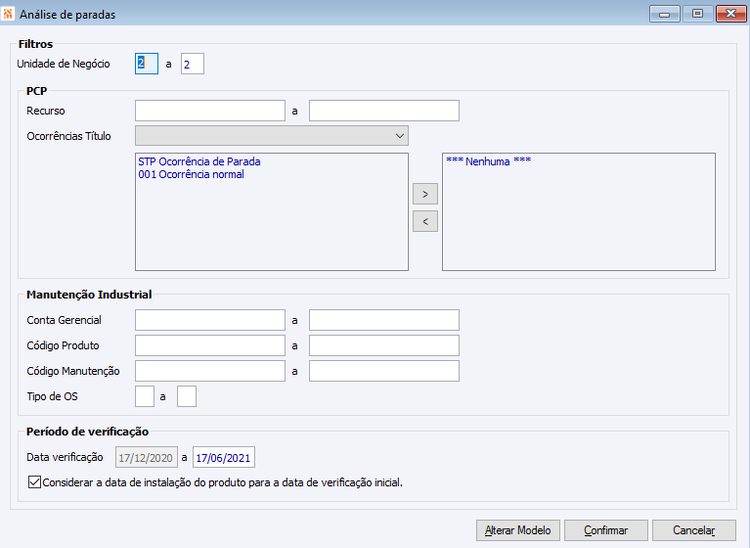
Task: Confirm the filters with Confirmar
Action: (x=606, y=530)
